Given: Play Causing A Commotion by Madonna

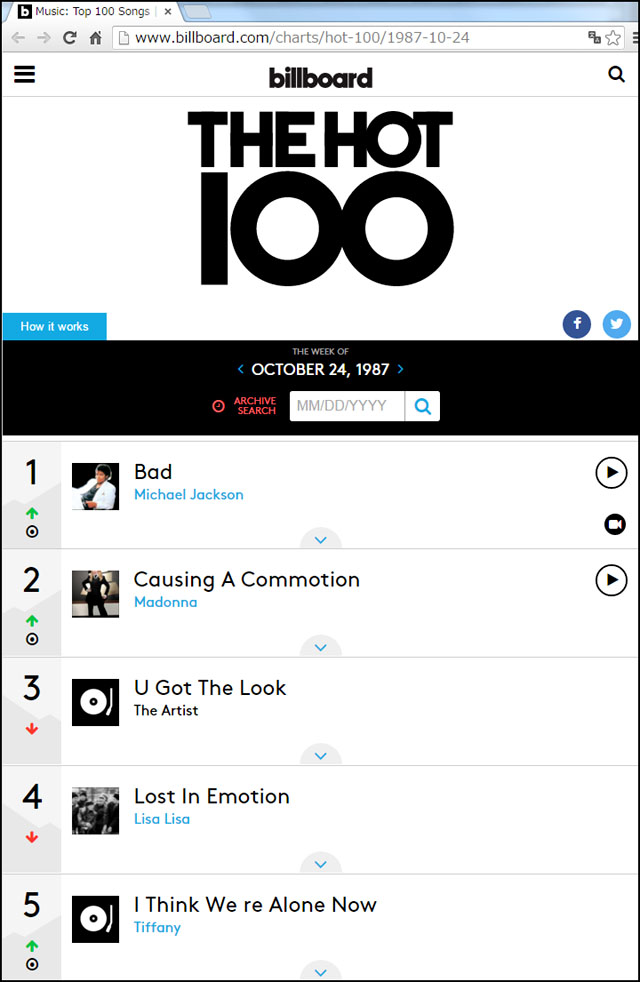Looking at the screenshot, I should click(x=611, y=580).
